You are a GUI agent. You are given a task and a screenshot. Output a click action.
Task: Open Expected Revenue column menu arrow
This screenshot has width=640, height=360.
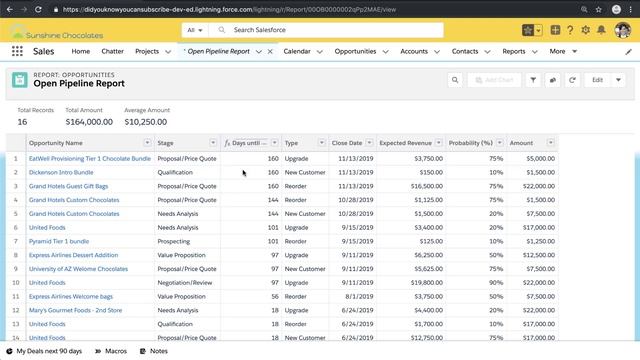pyautogui.click(x=438, y=142)
